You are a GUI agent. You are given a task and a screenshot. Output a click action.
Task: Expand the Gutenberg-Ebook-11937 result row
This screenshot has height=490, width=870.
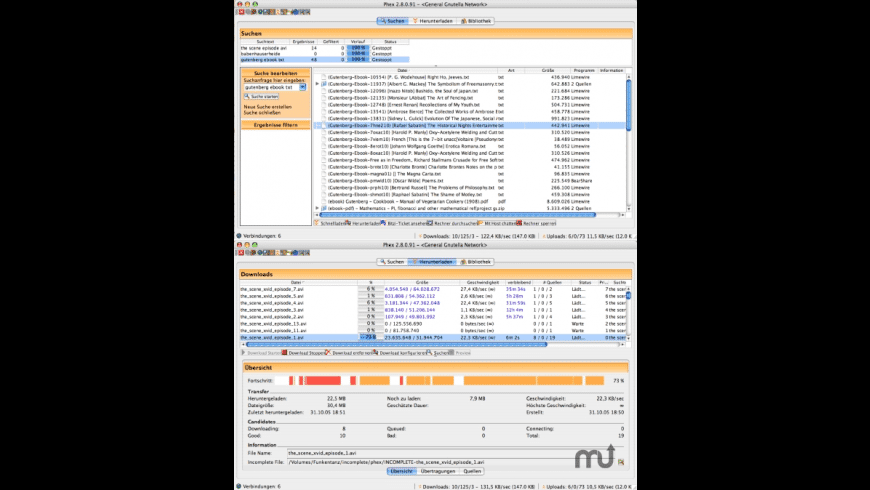(317, 84)
